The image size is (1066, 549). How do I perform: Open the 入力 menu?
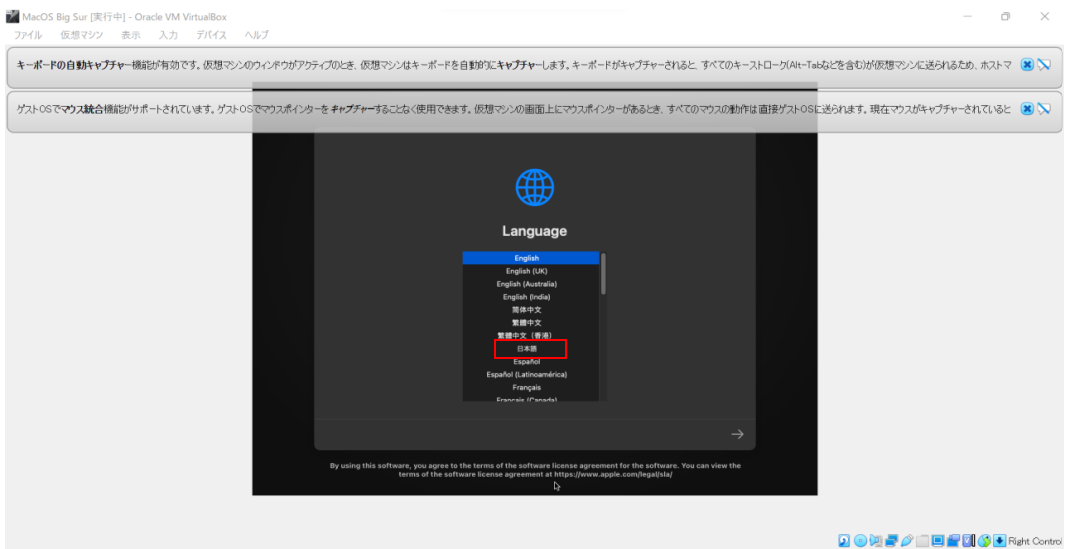[168, 35]
